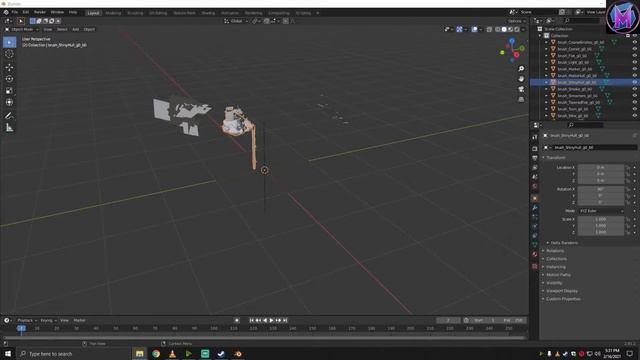Expand the Instancing panel

555,267
